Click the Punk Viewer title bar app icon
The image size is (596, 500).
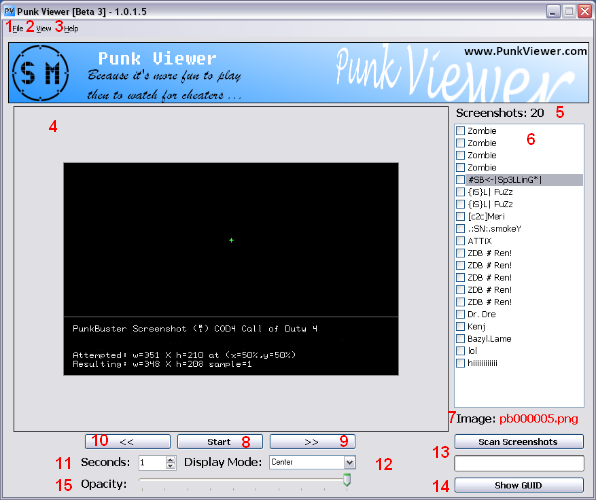point(9,11)
